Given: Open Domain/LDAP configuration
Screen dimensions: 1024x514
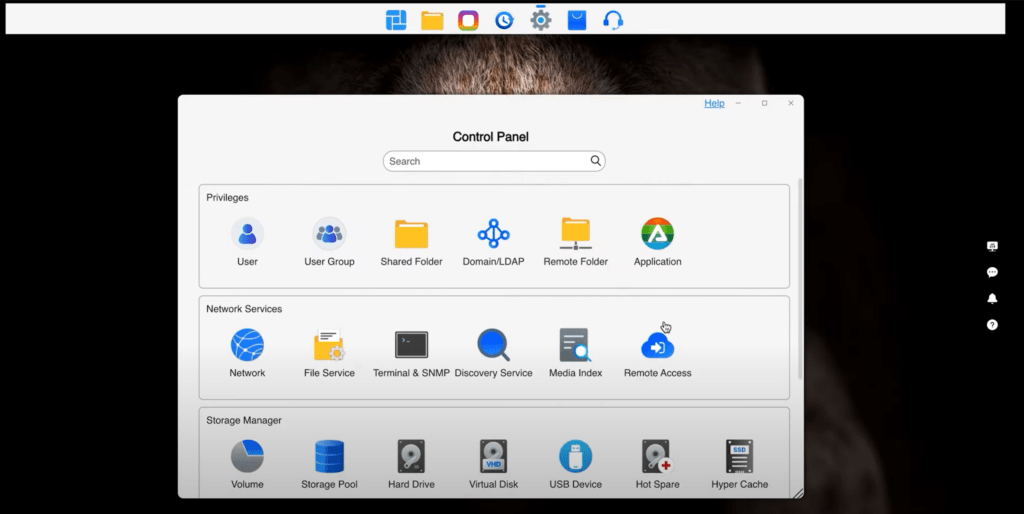Looking at the screenshot, I should (493, 234).
